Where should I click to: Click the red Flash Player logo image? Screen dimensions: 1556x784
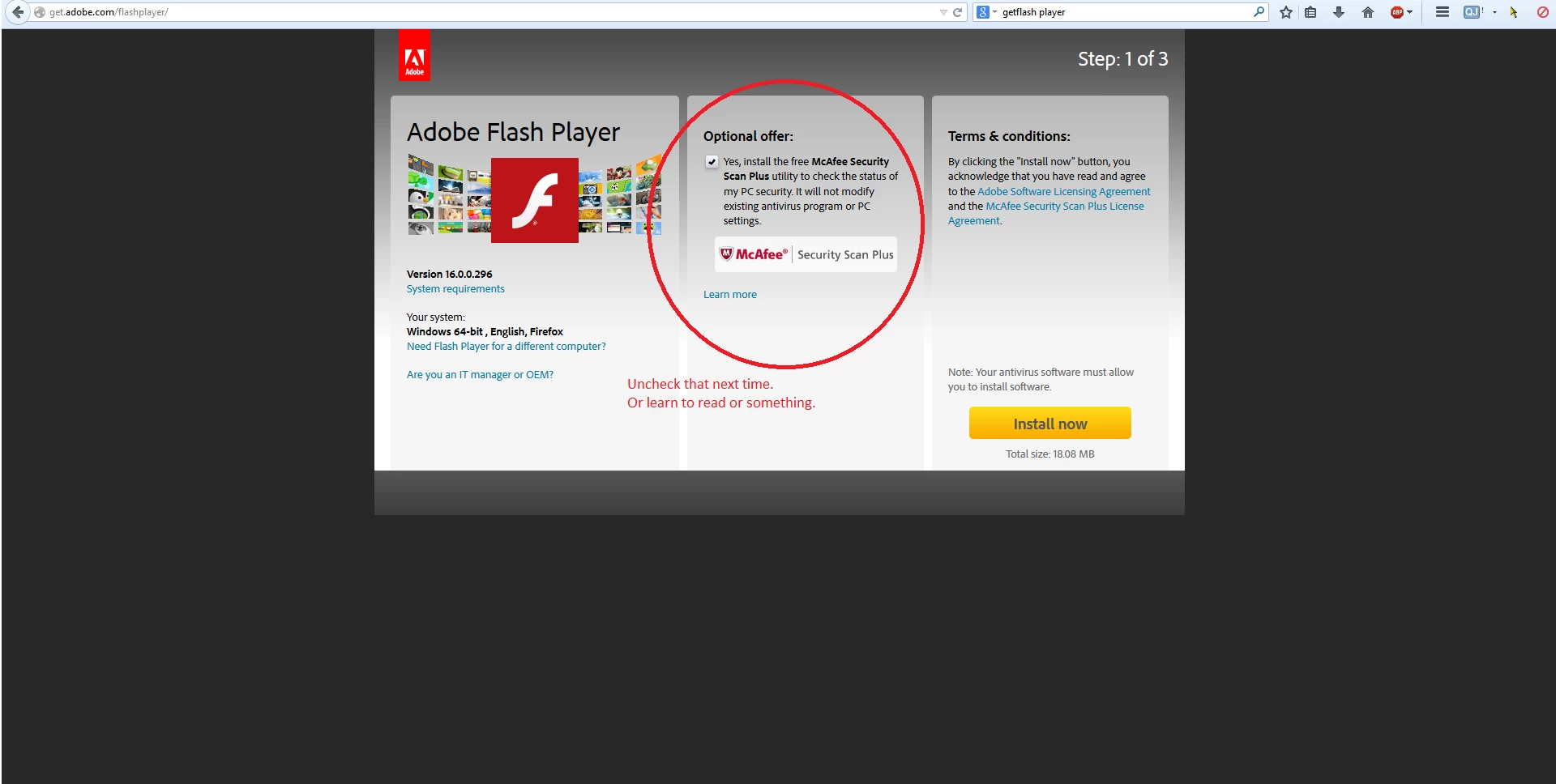tap(535, 200)
